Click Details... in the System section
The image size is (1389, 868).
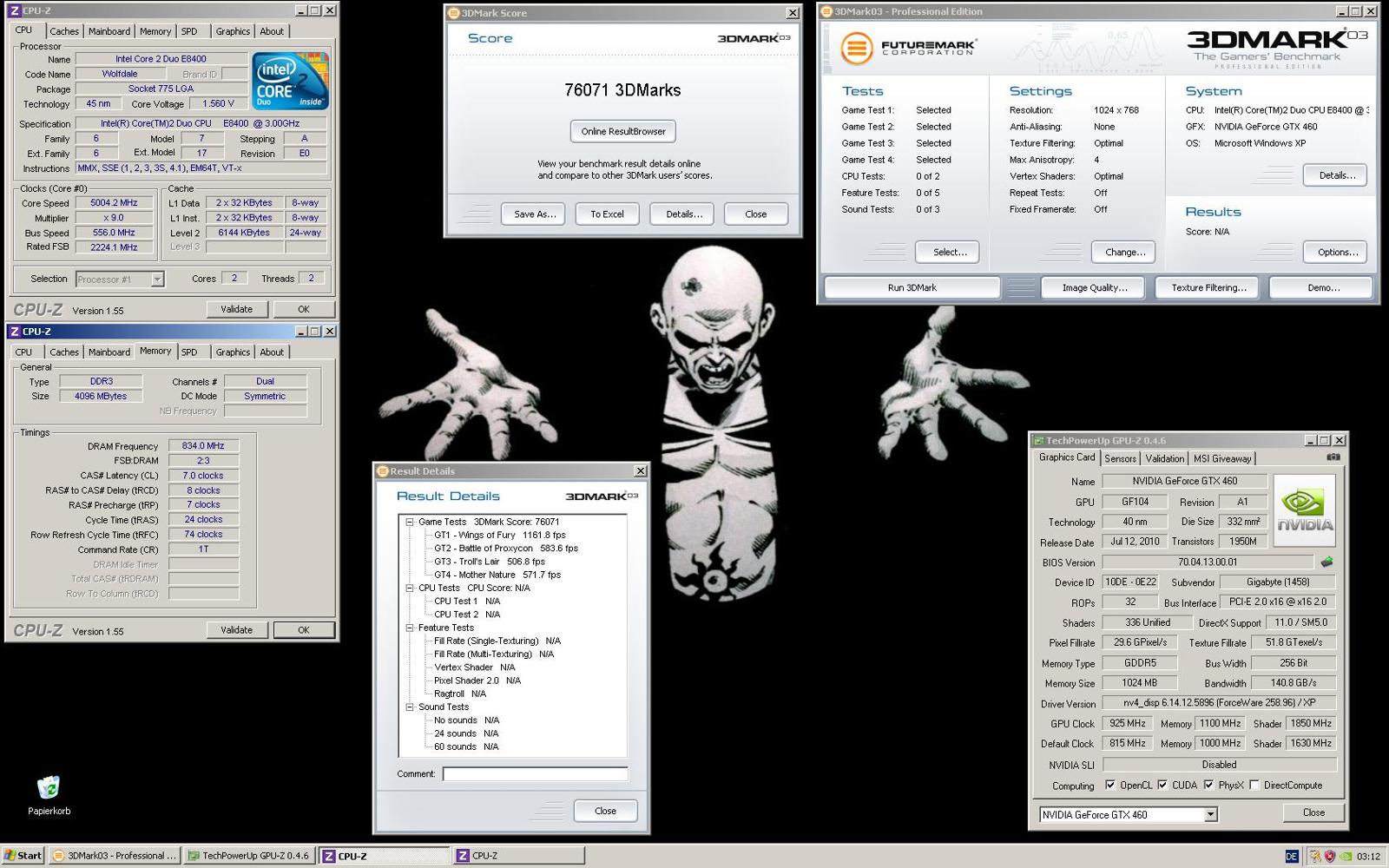click(1336, 175)
